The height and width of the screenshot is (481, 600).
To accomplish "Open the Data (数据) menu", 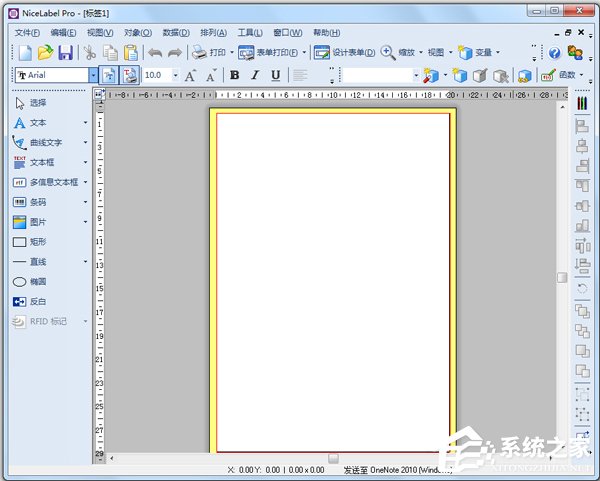I will click(176, 33).
